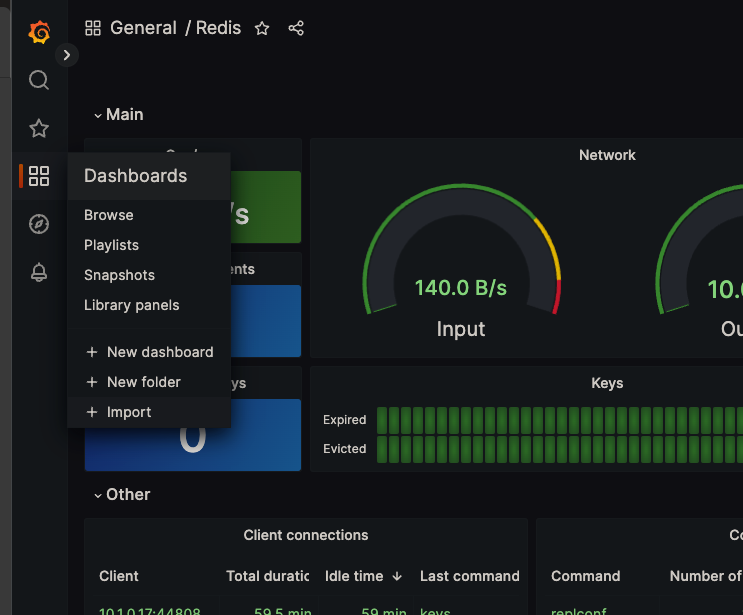Sort by the Command column header
This screenshot has height=615, width=743.
tap(585, 576)
